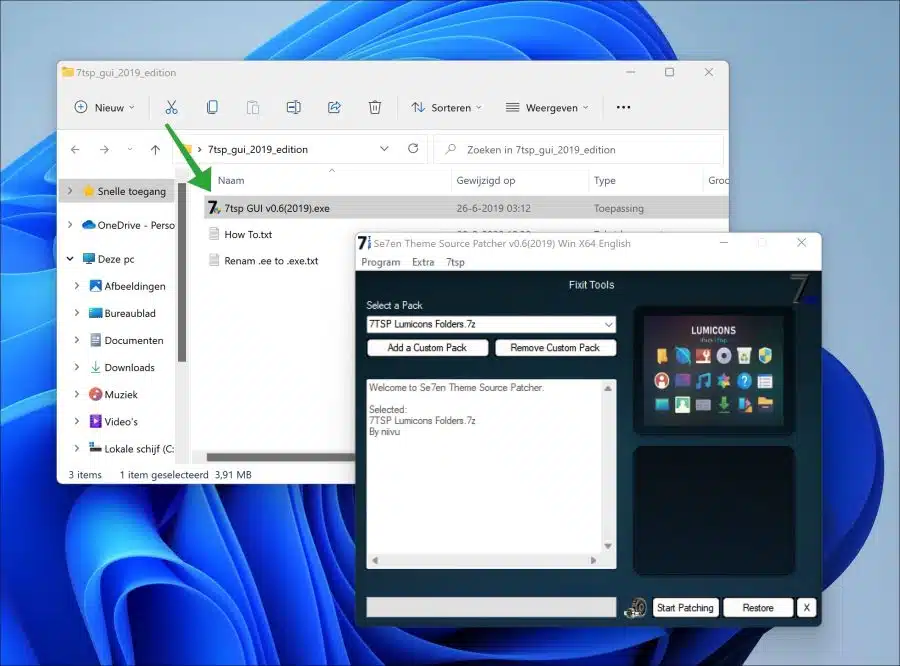
Task: Click the Snelle toegang star icon
Action: coord(88,191)
